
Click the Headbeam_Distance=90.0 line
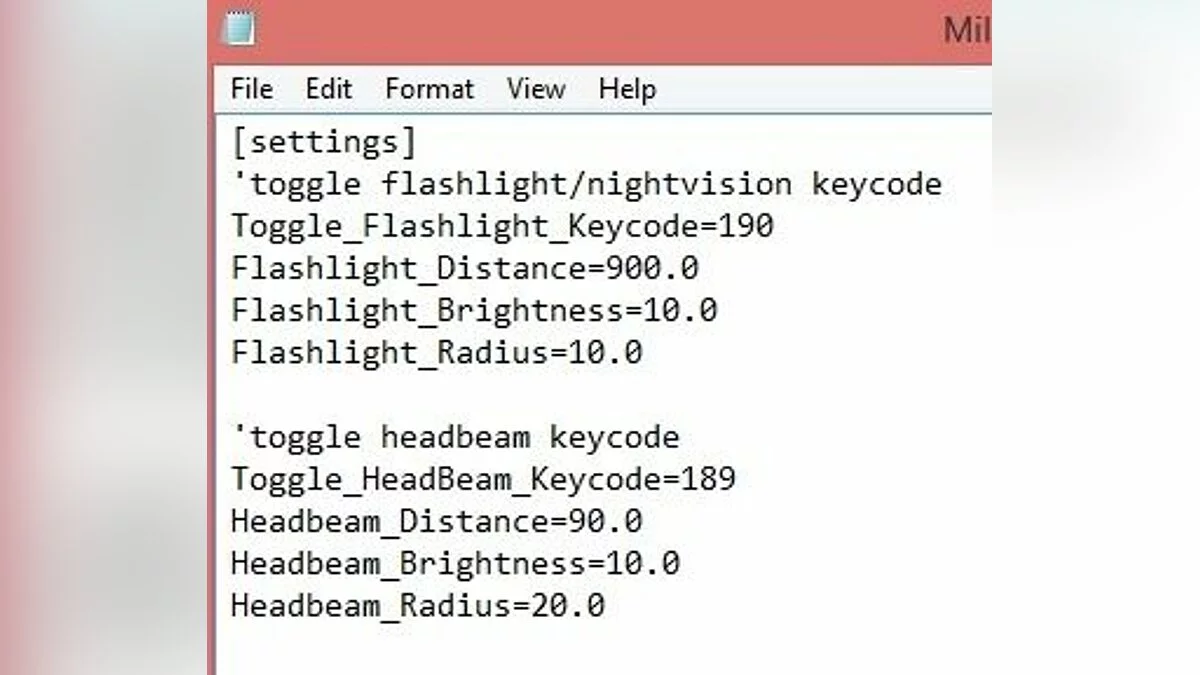(x=436, y=521)
